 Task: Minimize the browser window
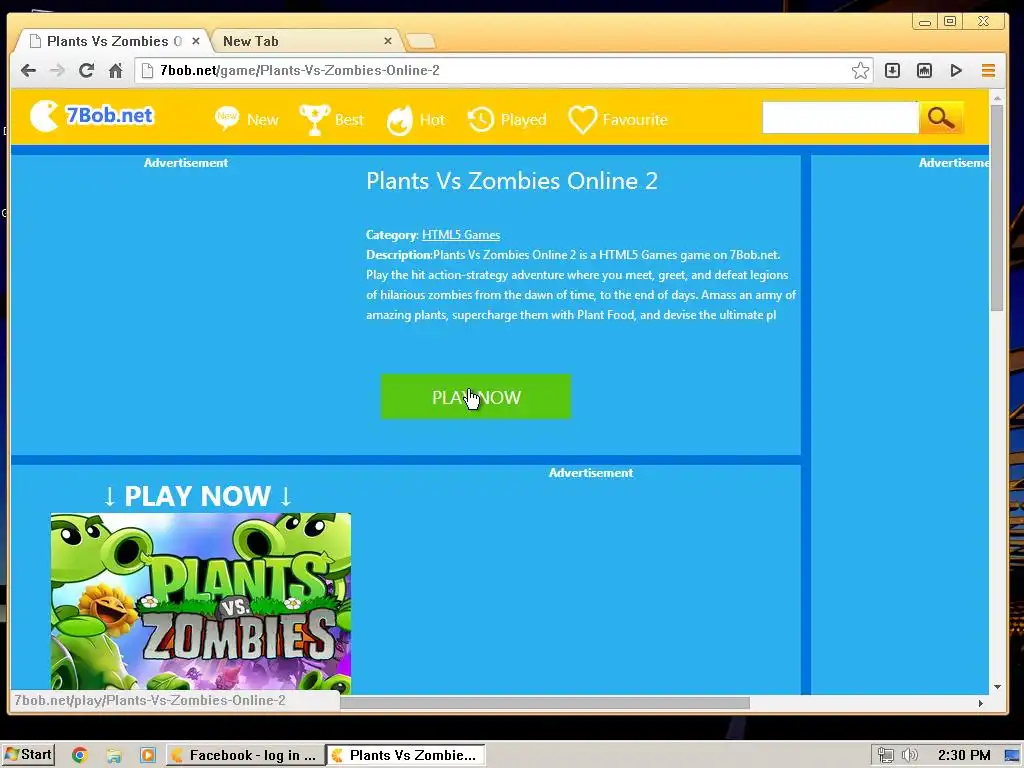925,22
